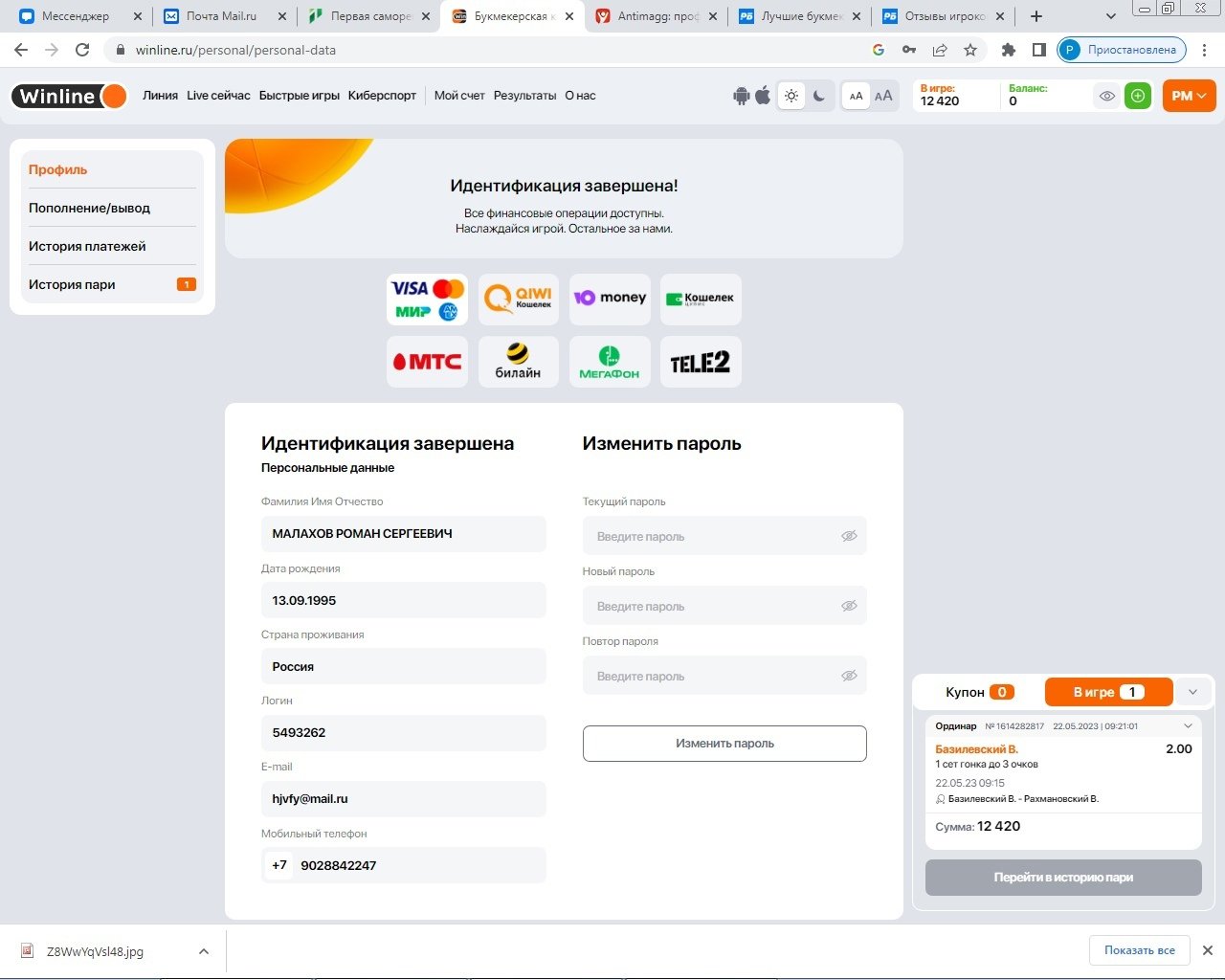Open the Киберспорт menu item

click(x=382, y=96)
